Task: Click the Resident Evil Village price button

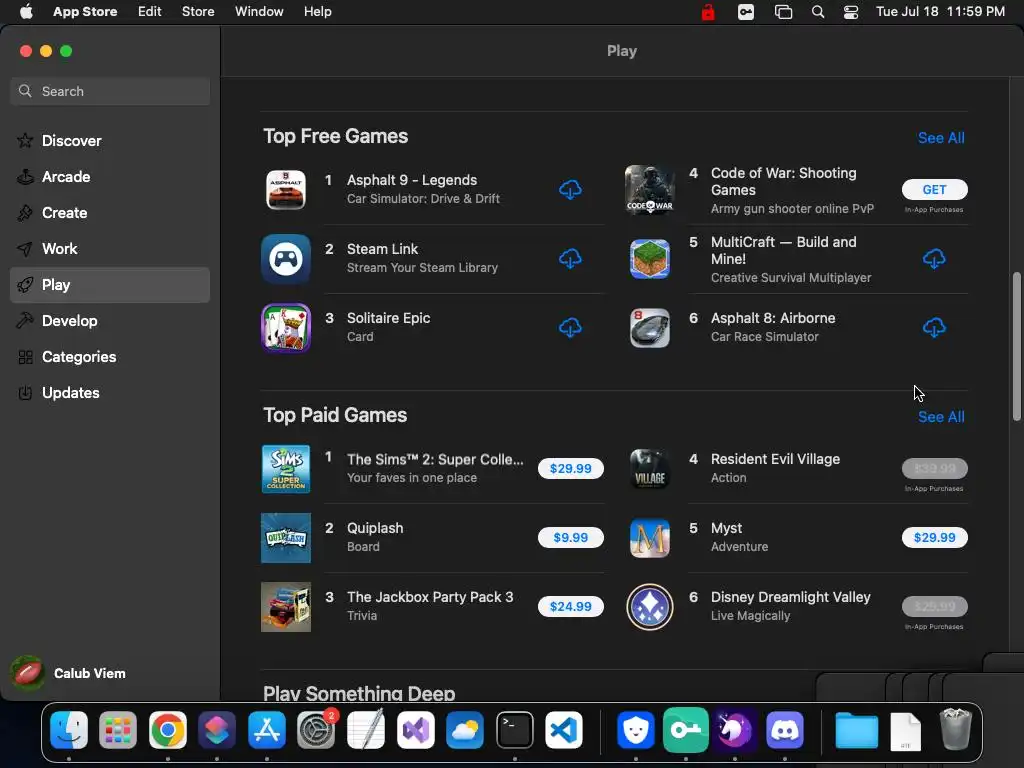Action: tap(935, 468)
